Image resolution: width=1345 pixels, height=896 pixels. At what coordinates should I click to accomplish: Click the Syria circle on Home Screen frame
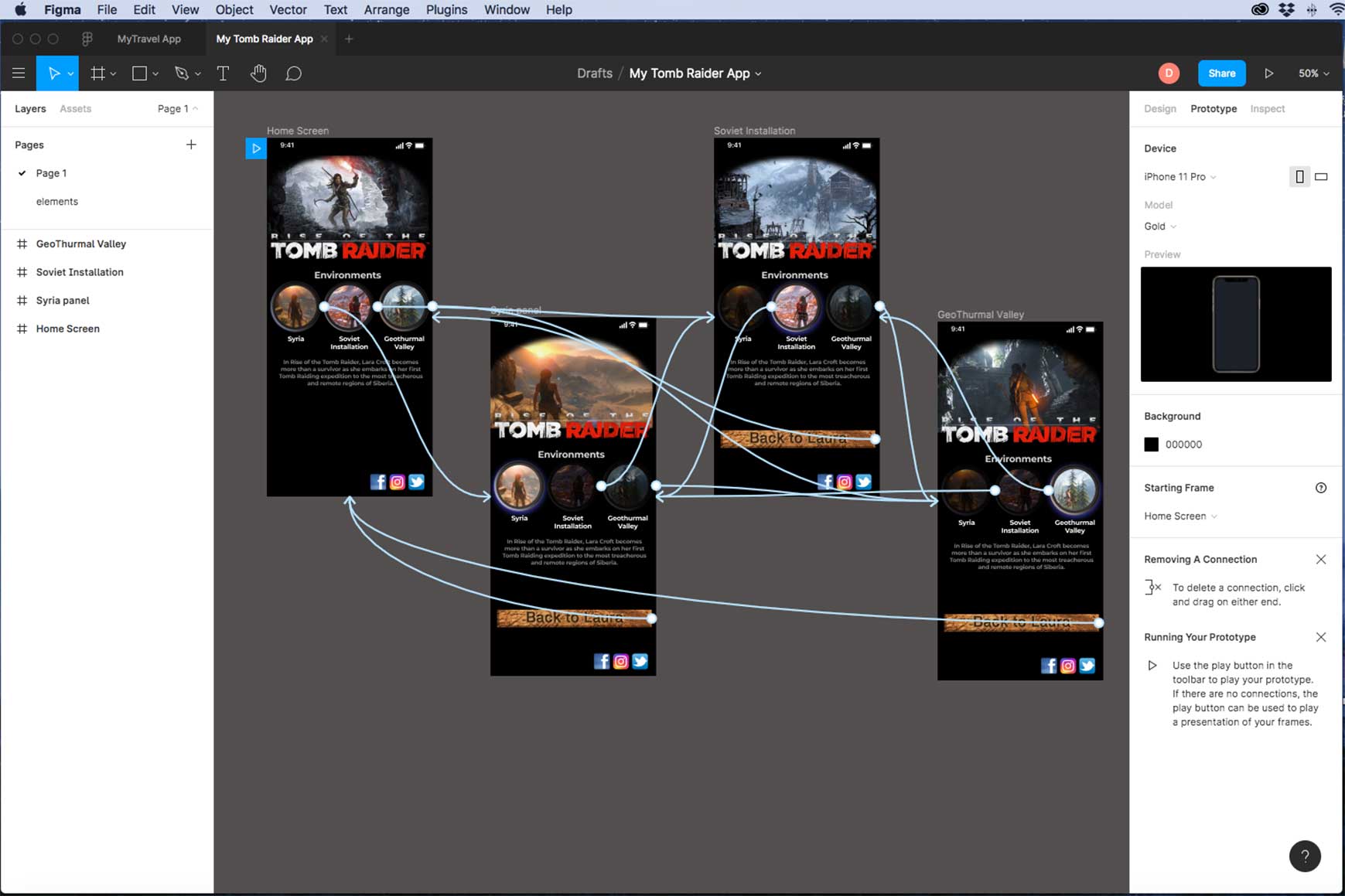click(x=295, y=307)
